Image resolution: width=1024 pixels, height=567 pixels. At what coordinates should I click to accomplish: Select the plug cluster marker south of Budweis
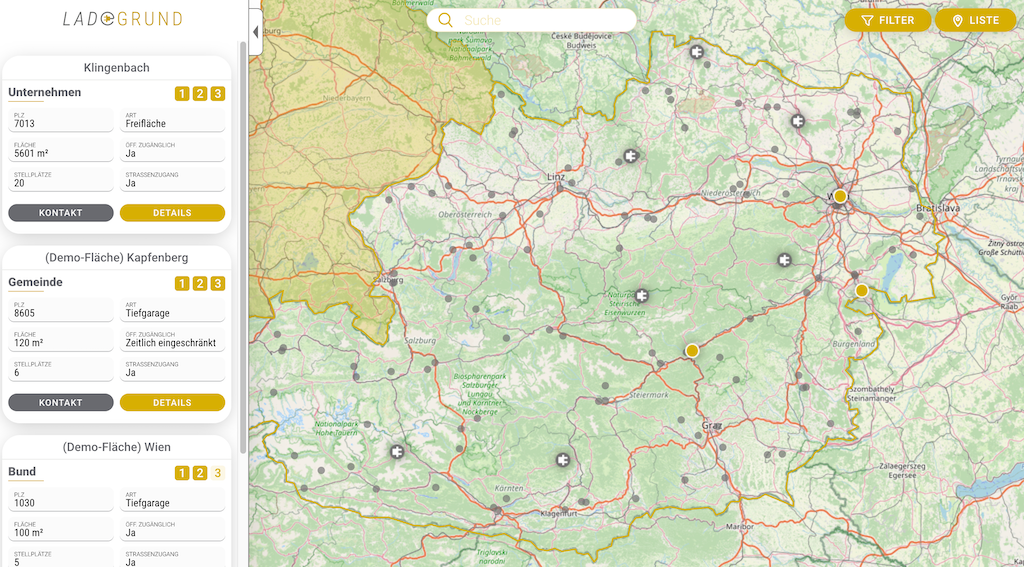[697, 52]
